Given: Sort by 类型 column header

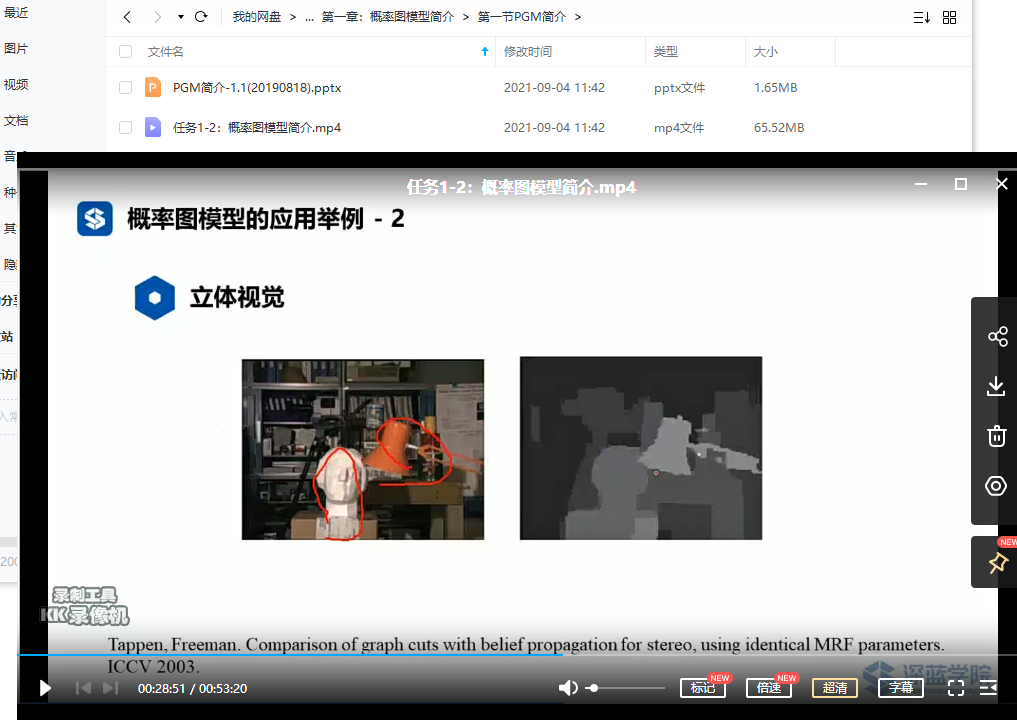Looking at the screenshot, I should click(665, 52).
